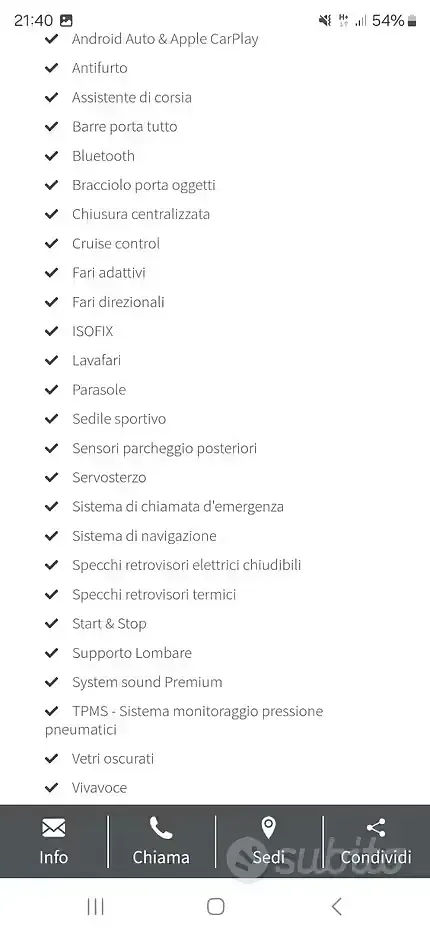430x932 pixels.
Task: Tap the Sensori parcheggio posteriori text
Action: [x=164, y=448]
